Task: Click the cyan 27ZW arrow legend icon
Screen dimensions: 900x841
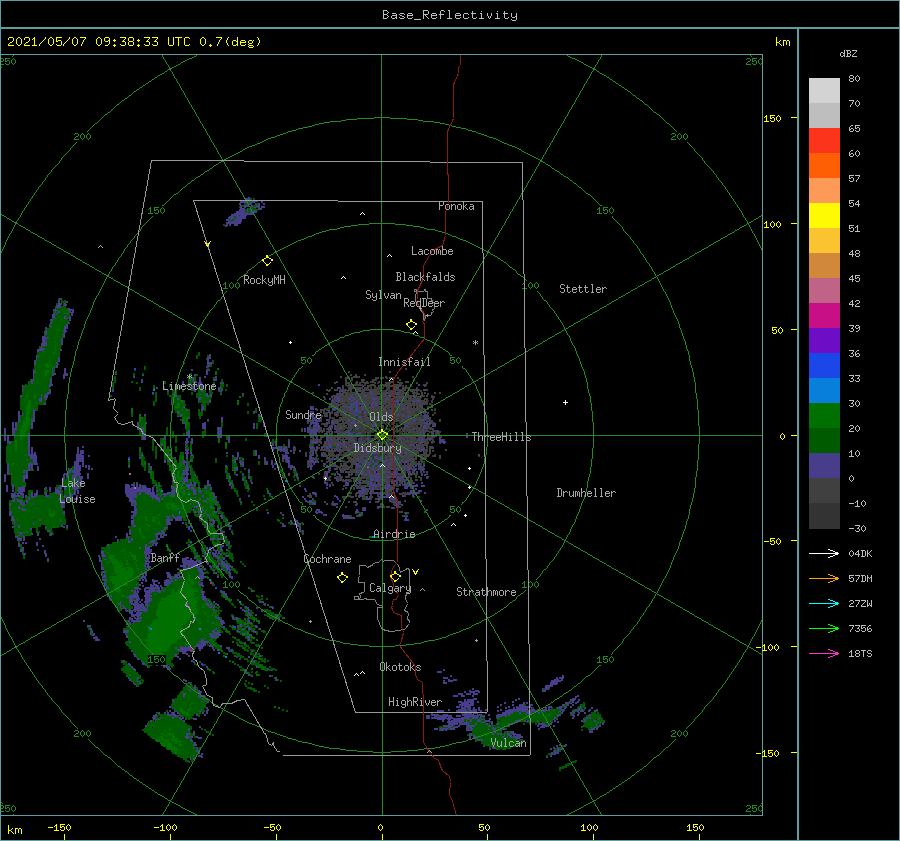Action: point(824,603)
